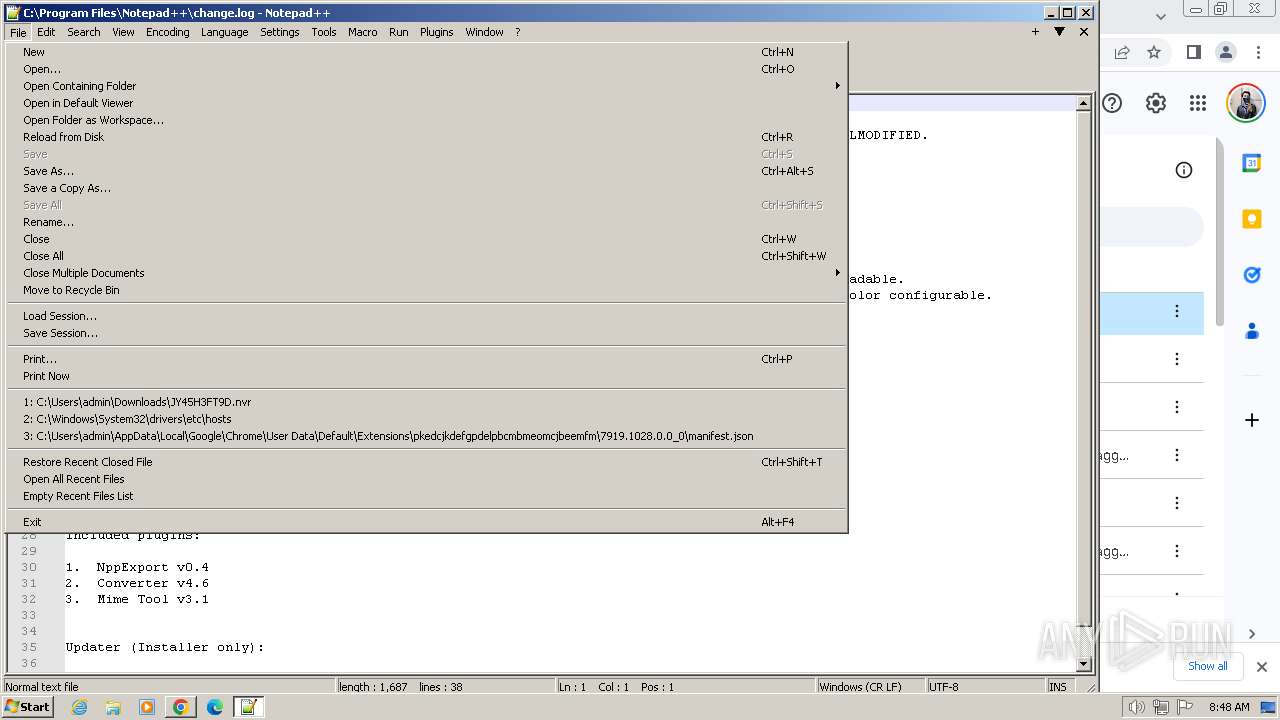The image size is (1280, 720).
Task: Bookmark page with Chrome star icon
Action: click(x=1154, y=52)
